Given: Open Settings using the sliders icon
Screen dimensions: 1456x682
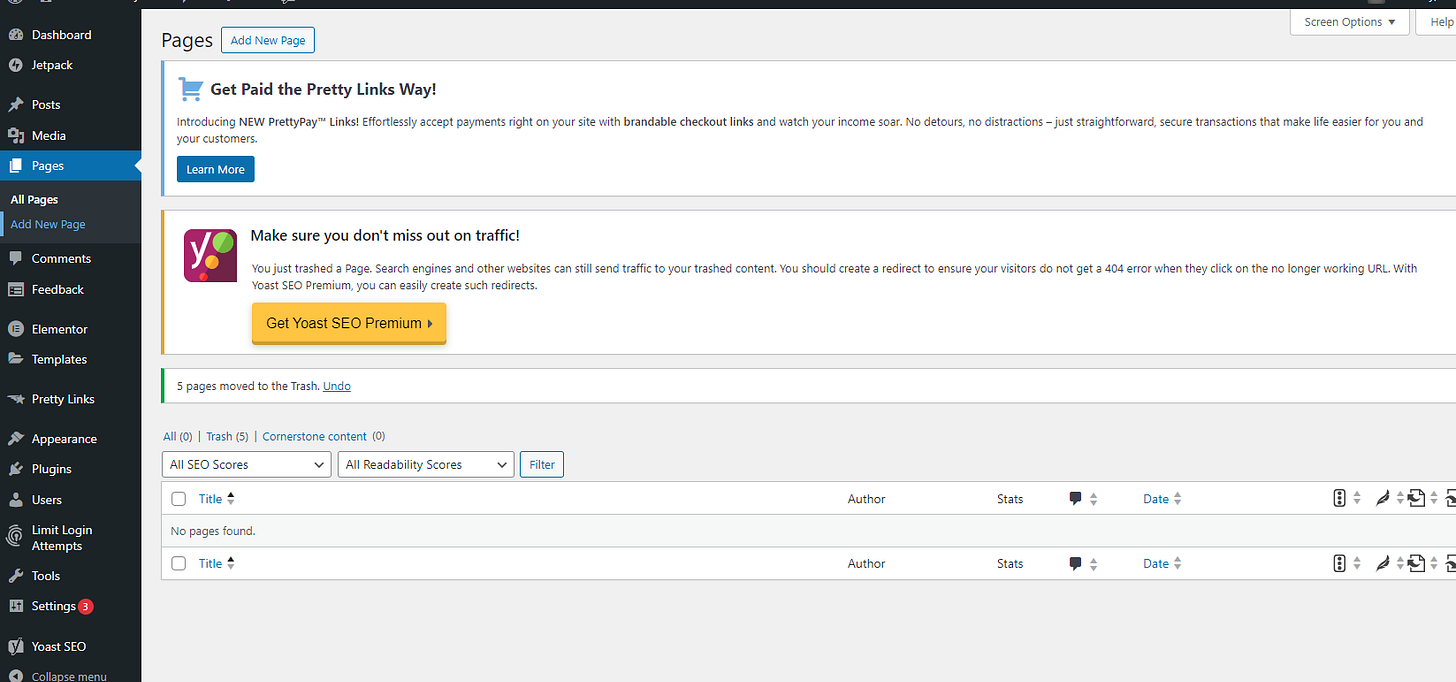Looking at the screenshot, I should [15, 607].
